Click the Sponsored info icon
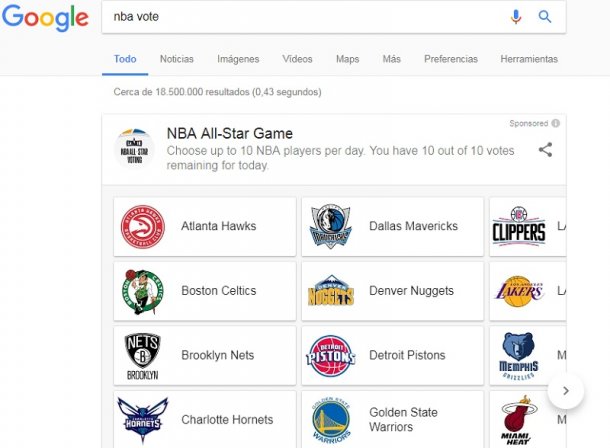This screenshot has width=610, height=448. pyautogui.click(x=555, y=124)
